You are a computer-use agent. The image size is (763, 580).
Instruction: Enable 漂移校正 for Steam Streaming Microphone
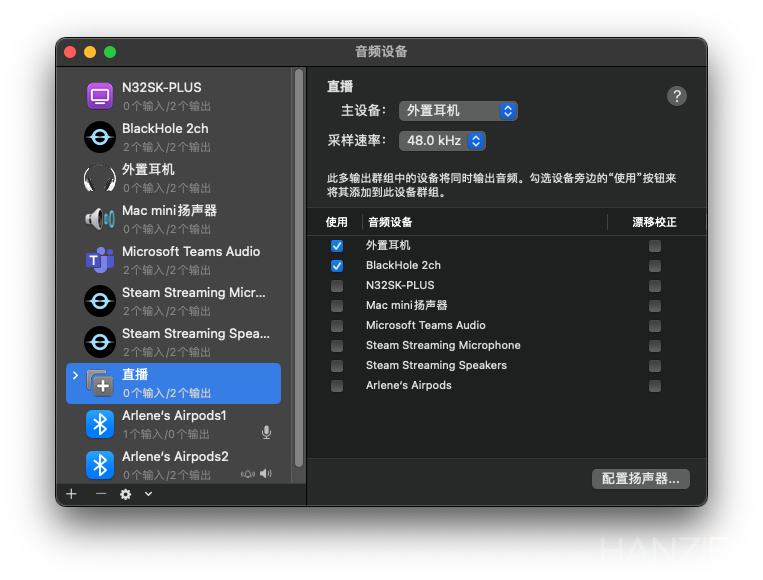654,345
